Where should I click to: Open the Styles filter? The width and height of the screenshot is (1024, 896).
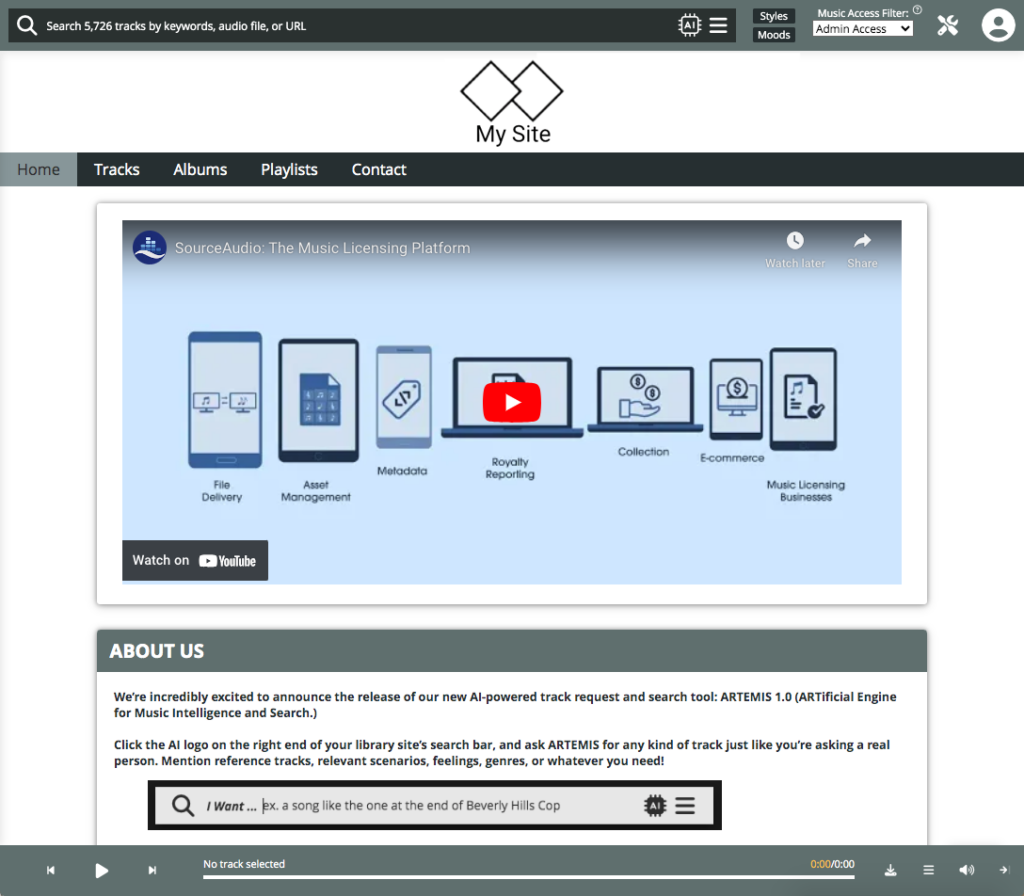774,16
